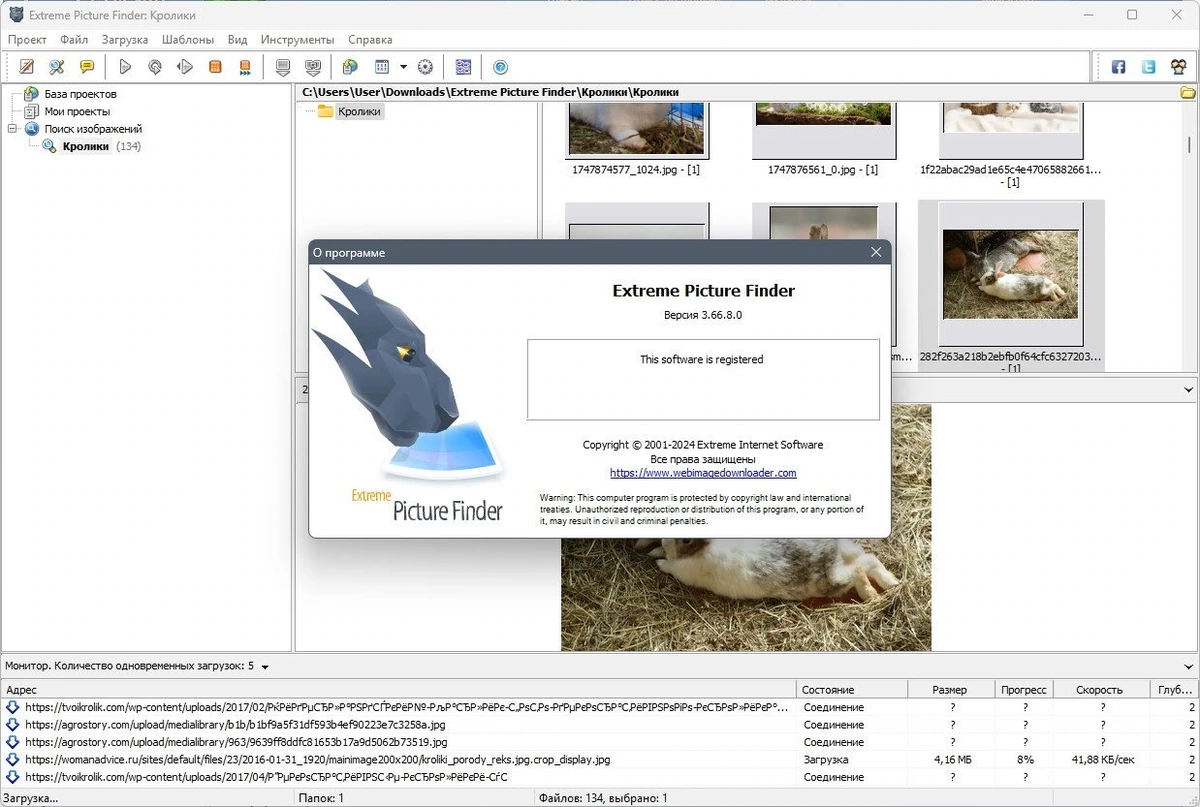
Task: Open the Справка menu
Action: (370, 40)
